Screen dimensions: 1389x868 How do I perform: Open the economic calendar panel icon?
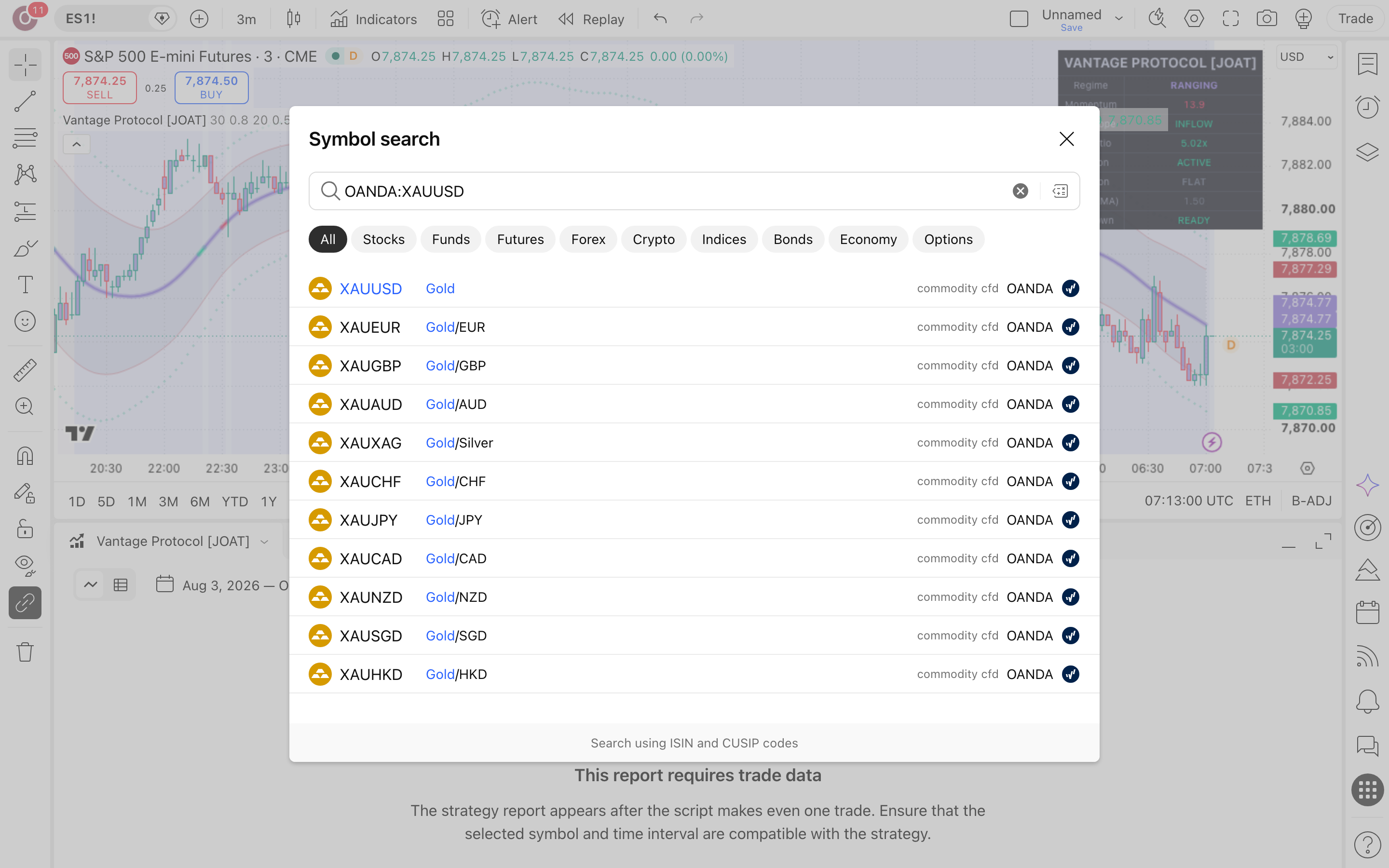1367,613
